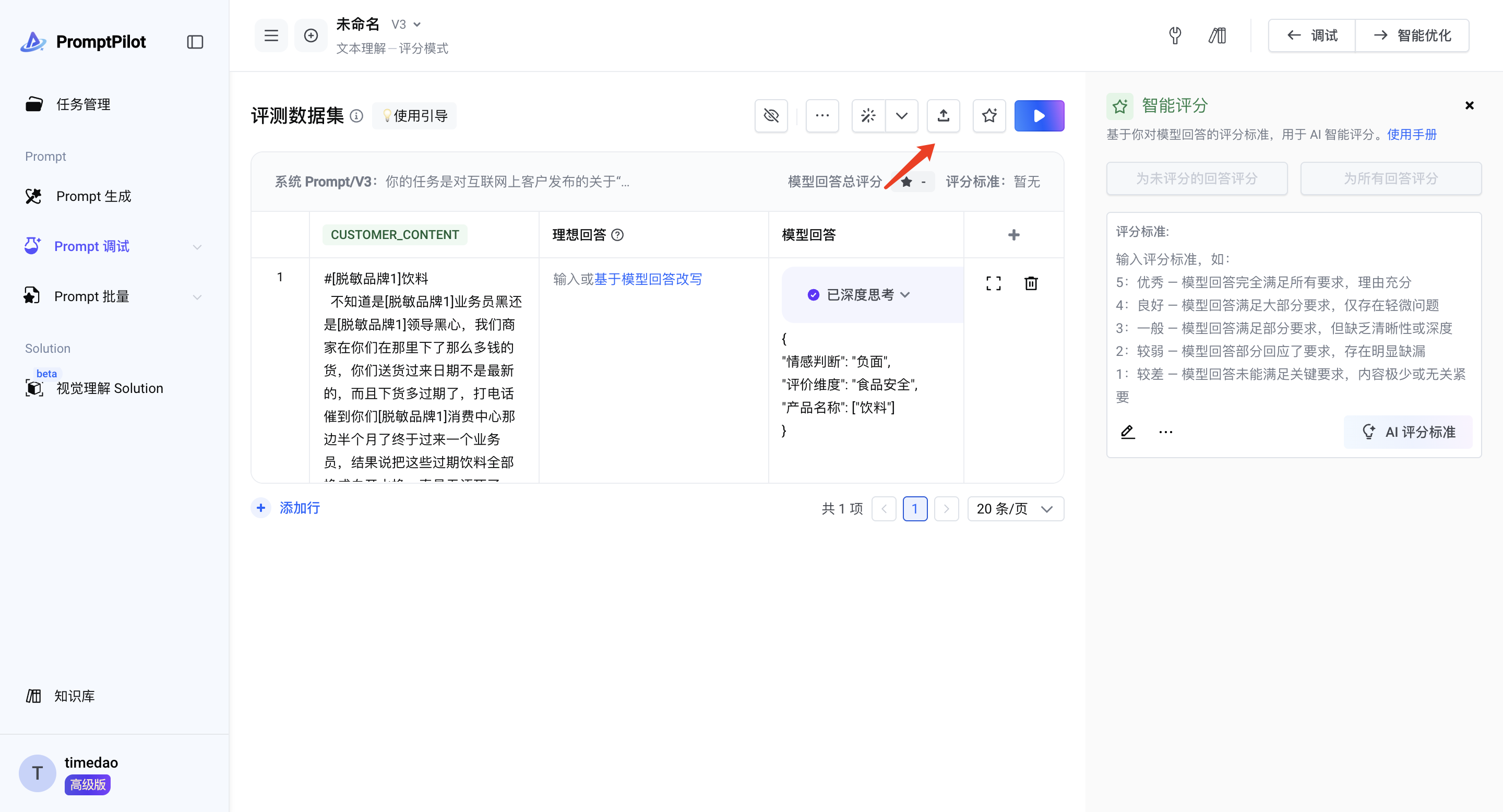Image resolution: width=1503 pixels, height=812 pixels.
Task: Click the blue run play button
Action: [x=1039, y=115]
